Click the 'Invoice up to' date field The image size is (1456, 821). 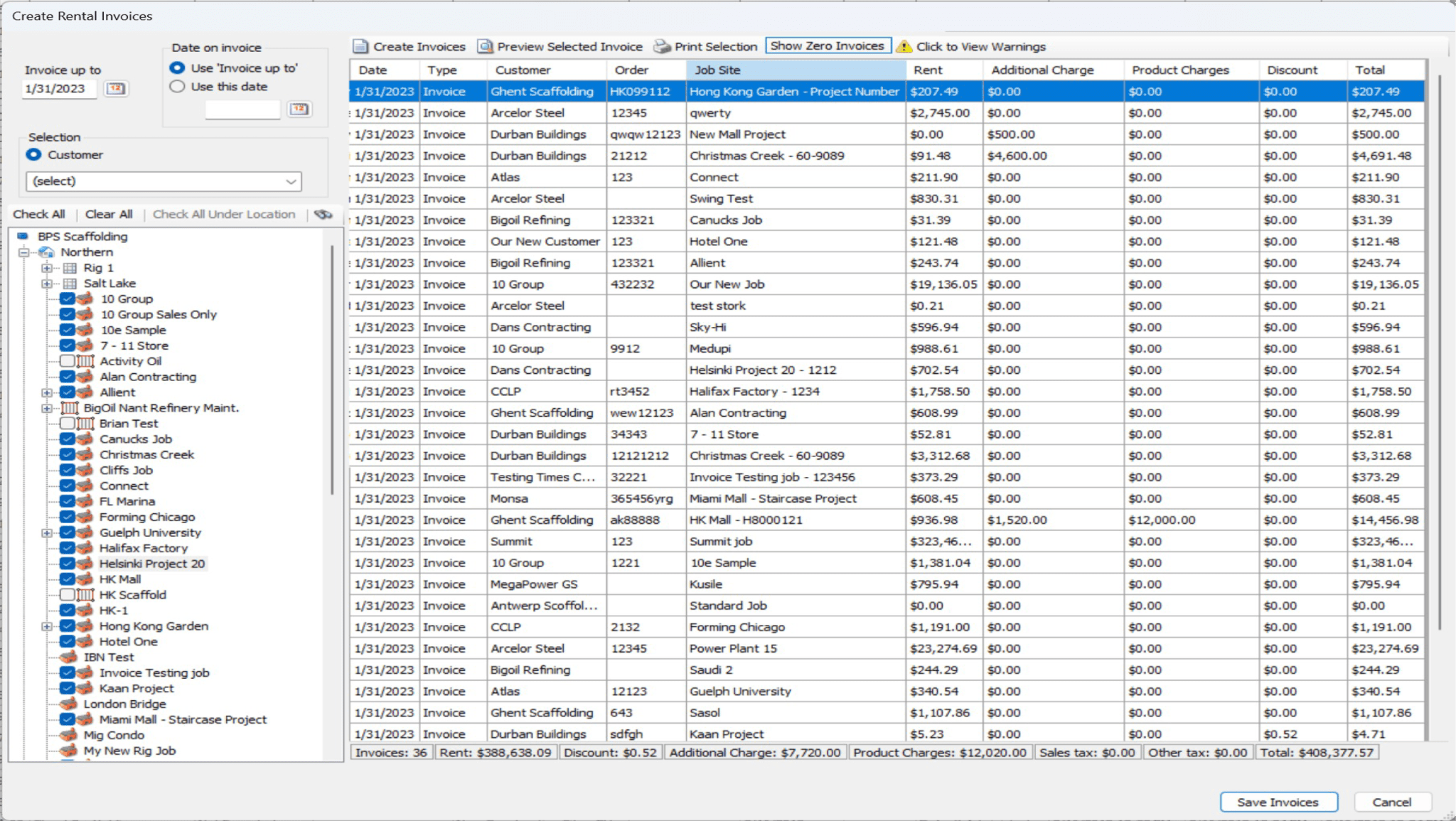click(60, 89)
